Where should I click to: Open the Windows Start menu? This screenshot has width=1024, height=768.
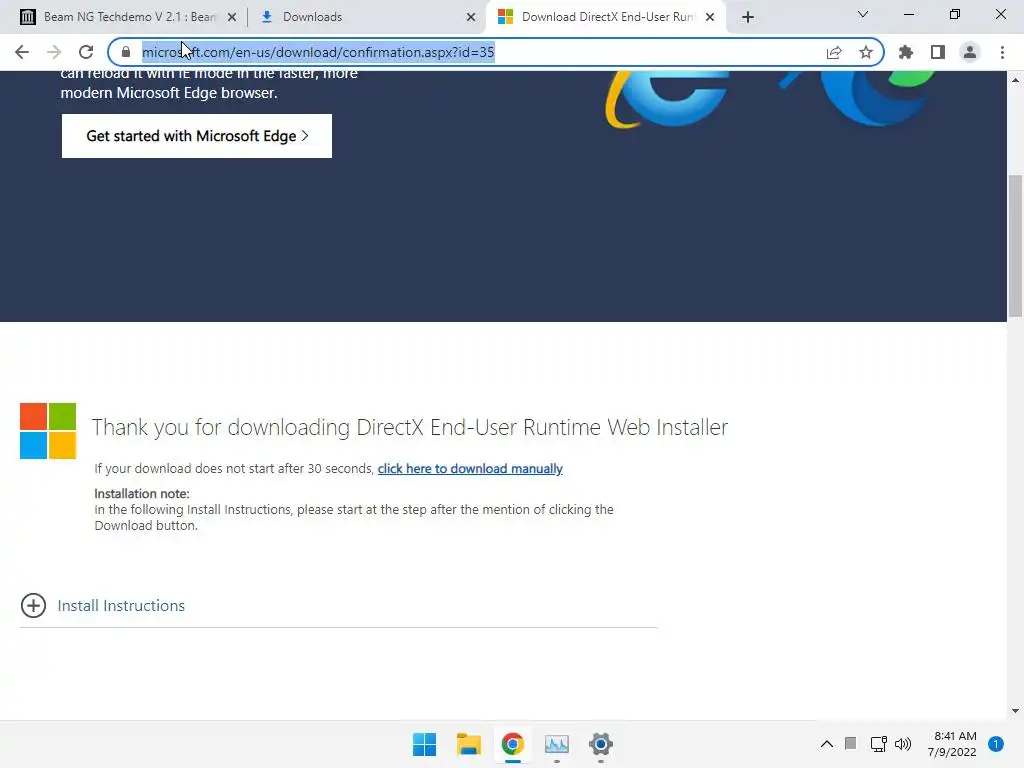(424, 744)
